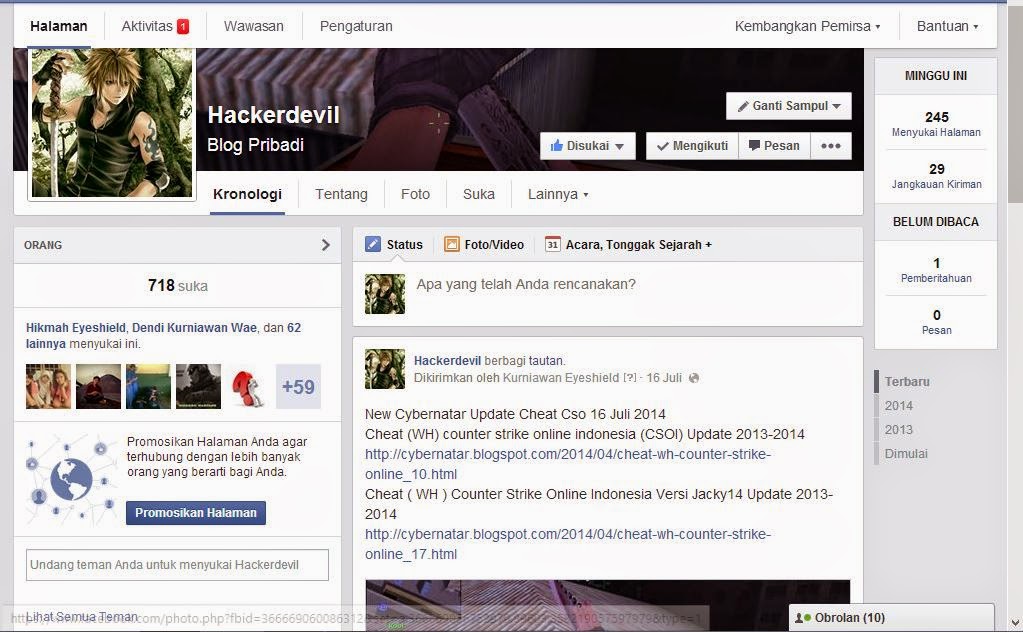Click the Status pencil icon
Image resolution: width=1023 pixels, height=632 pixels.
click(373, 245)
